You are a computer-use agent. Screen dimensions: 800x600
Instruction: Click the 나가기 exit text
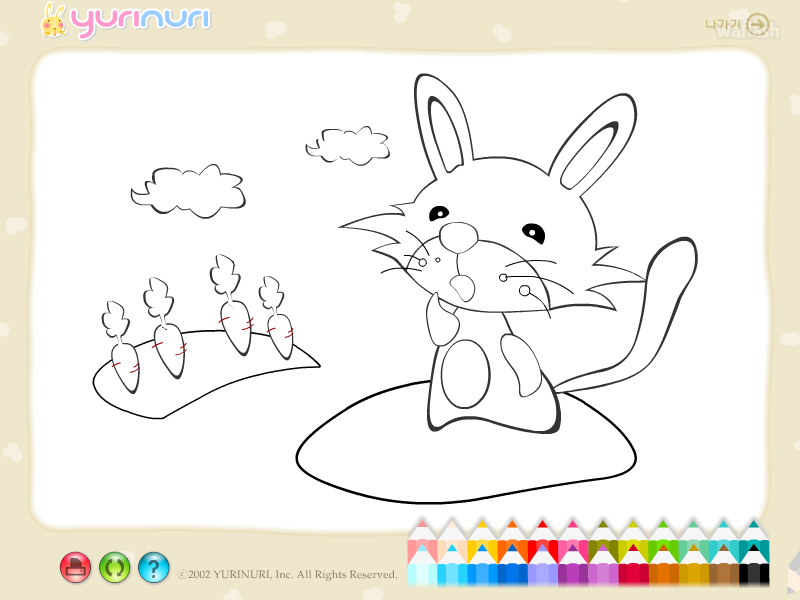(723, 24)
